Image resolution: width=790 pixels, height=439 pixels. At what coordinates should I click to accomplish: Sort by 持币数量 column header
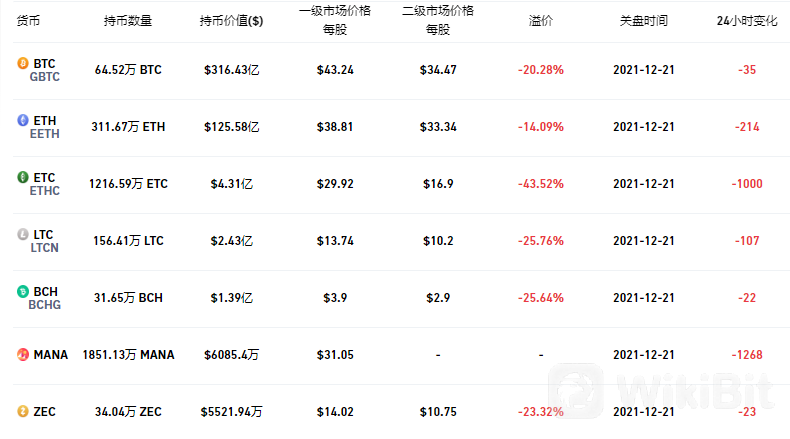pos(128,21)
